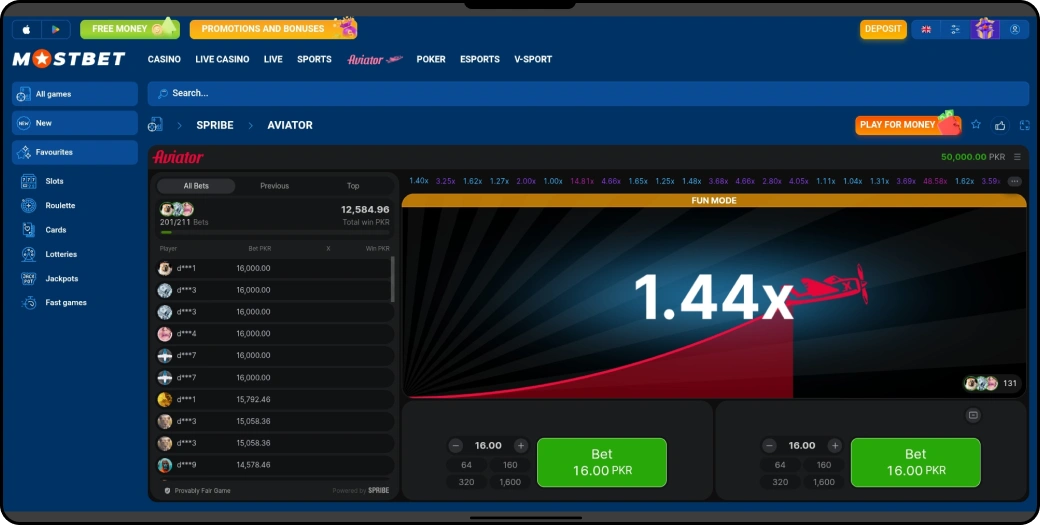Open the Google Play download icon
This screenshot has height=525, width=1040.
(56, 30)
